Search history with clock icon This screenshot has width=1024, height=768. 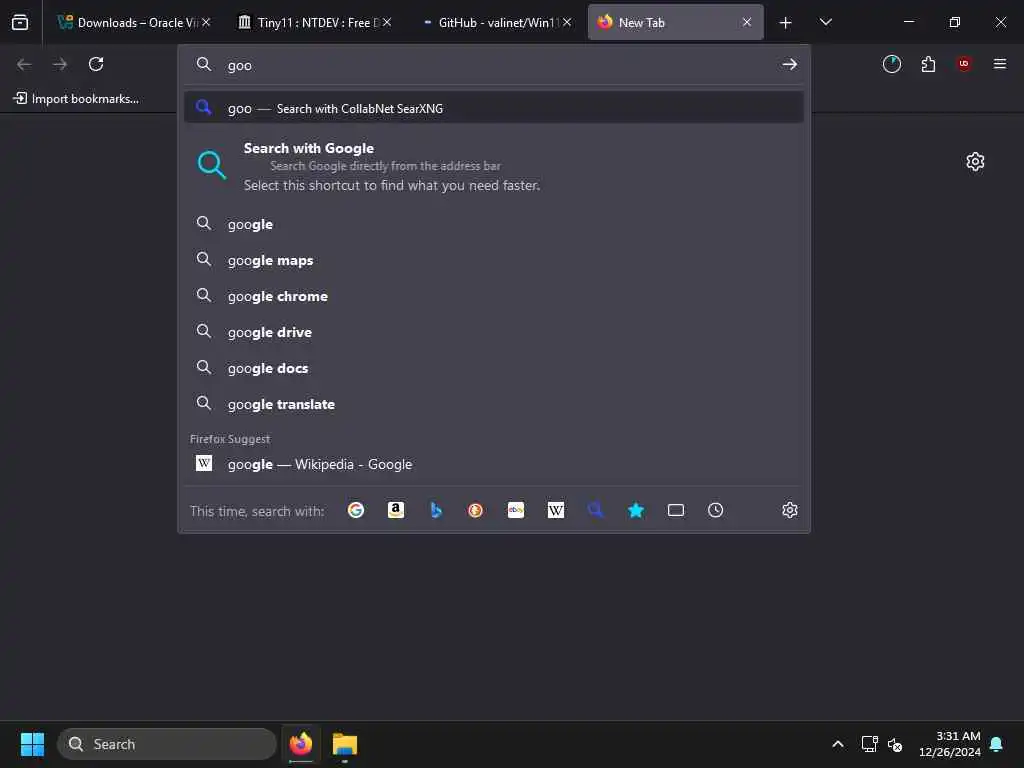716,510
